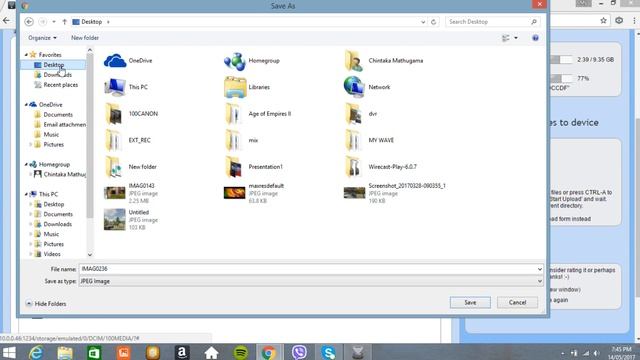Viewport: 640px width, 360px height.
Task: Click the Search Desktop field
Action: pos(492,22)
